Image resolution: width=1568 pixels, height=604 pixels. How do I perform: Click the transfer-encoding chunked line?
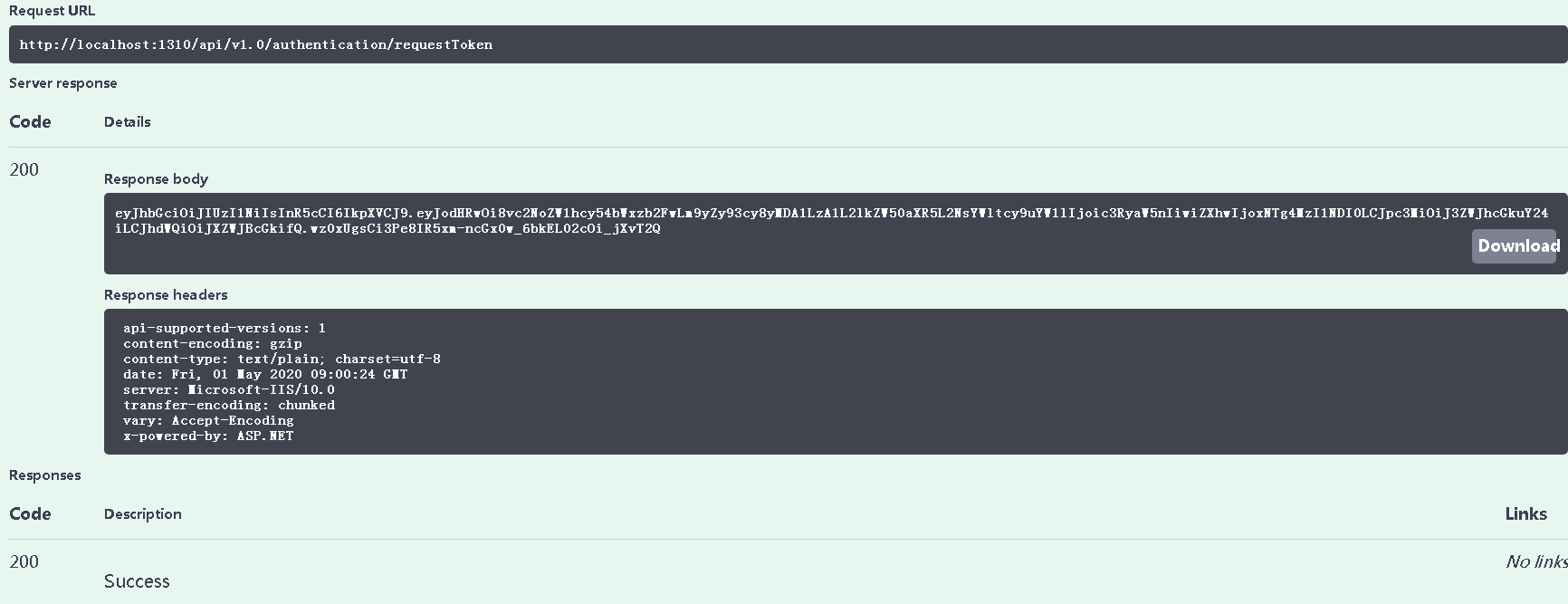(x=229, y=405)
